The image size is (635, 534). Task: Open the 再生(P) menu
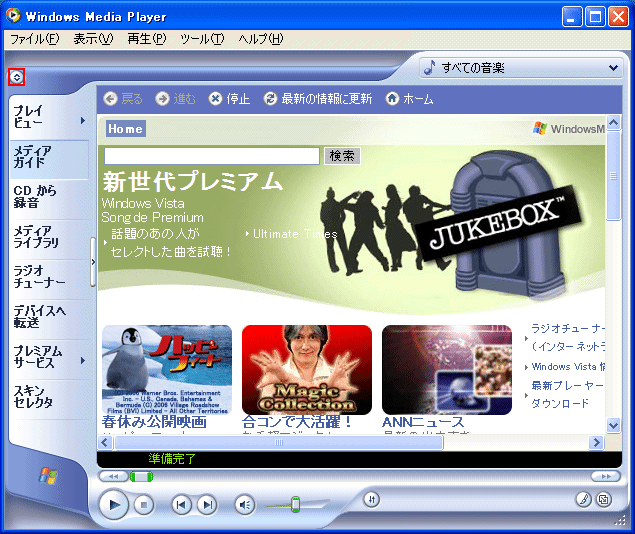coord(147,39)
